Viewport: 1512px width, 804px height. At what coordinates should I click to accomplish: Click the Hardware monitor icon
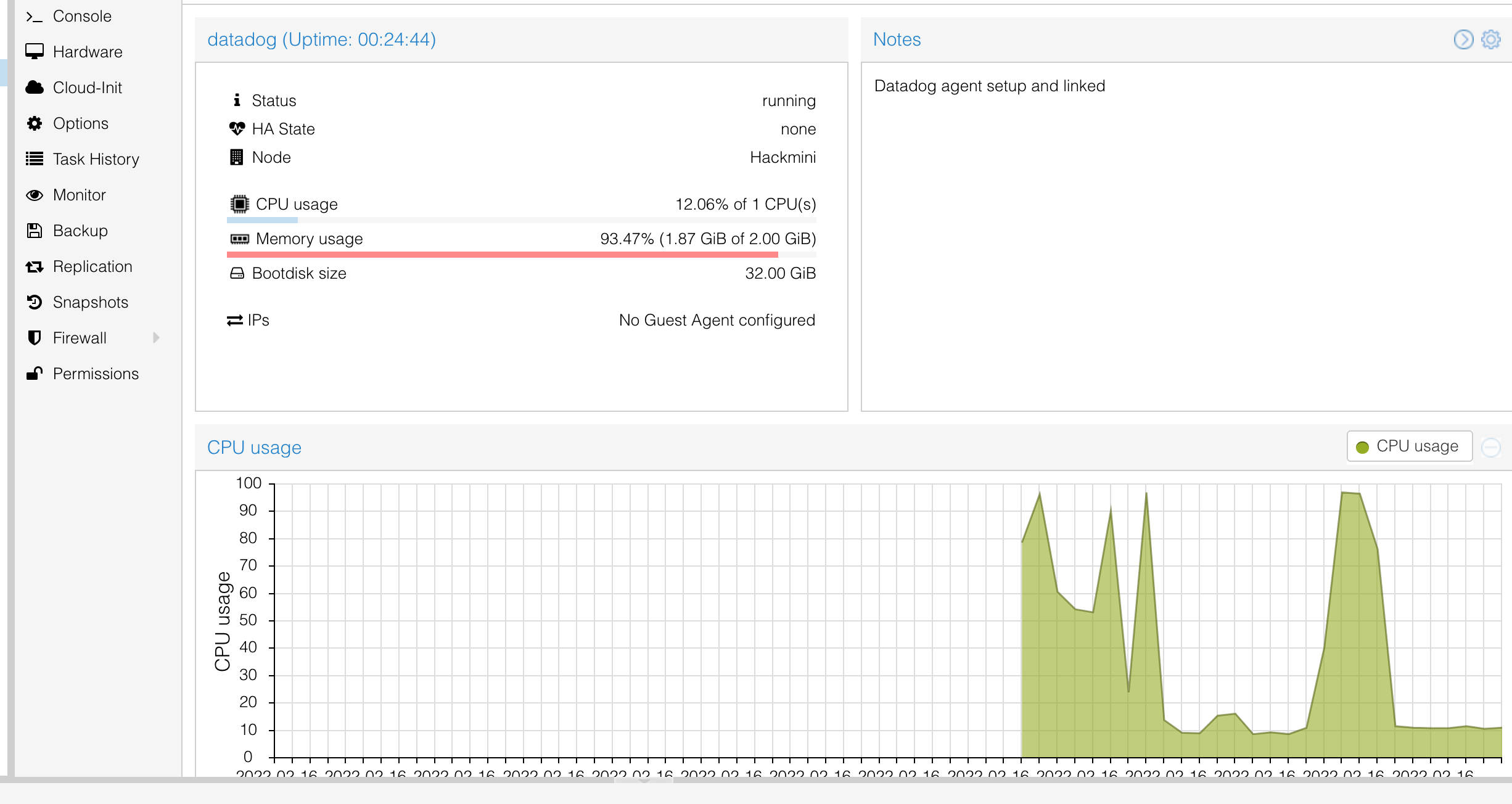point(35,52)
